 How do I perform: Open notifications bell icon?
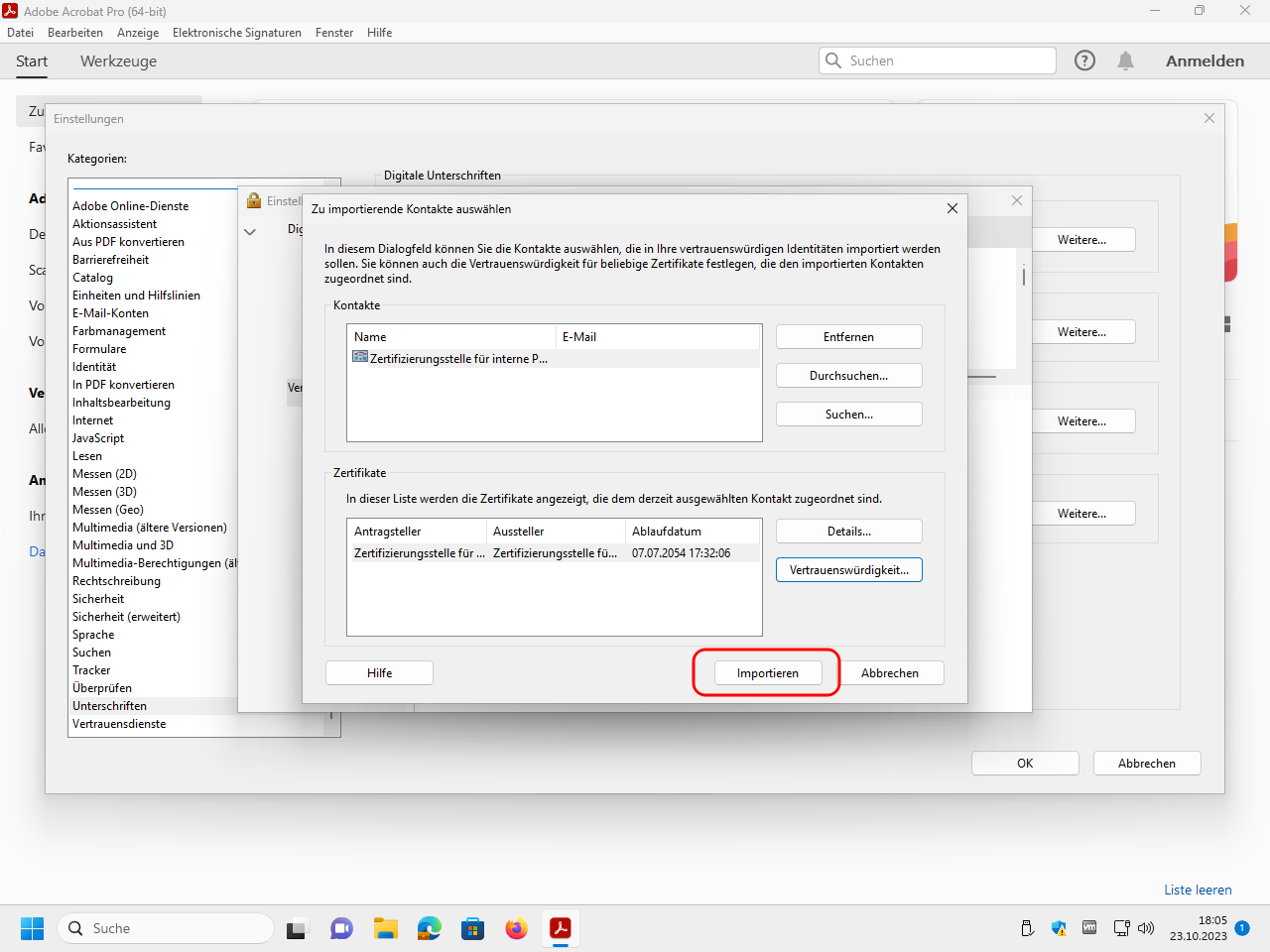click(x=1125, y=60)
